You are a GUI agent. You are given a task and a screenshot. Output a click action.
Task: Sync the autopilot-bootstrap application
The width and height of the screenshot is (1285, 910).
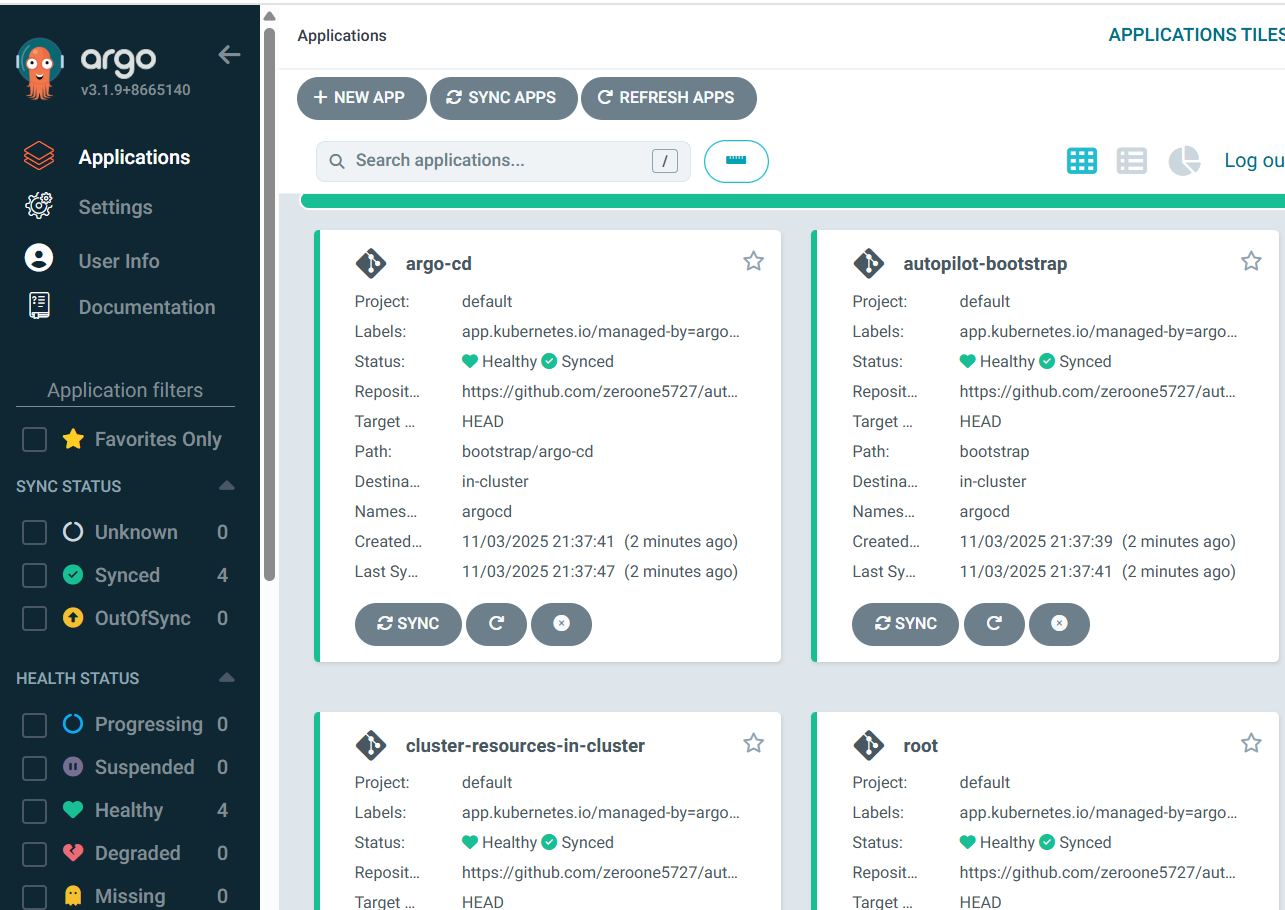(x=905, y=624)
